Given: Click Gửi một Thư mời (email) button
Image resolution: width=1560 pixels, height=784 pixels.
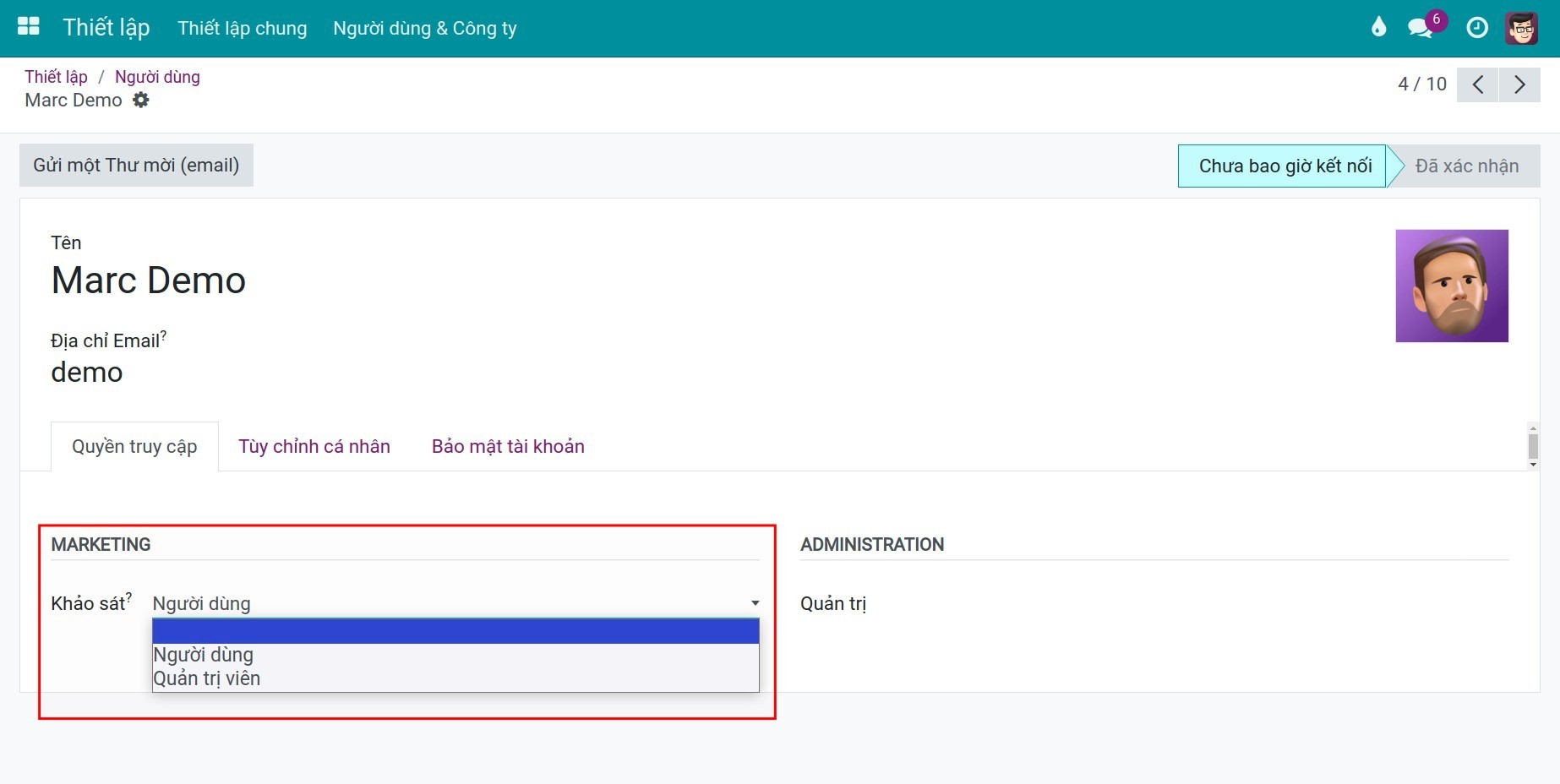Looking at the screenshot, I should click(x=136, y=165).
